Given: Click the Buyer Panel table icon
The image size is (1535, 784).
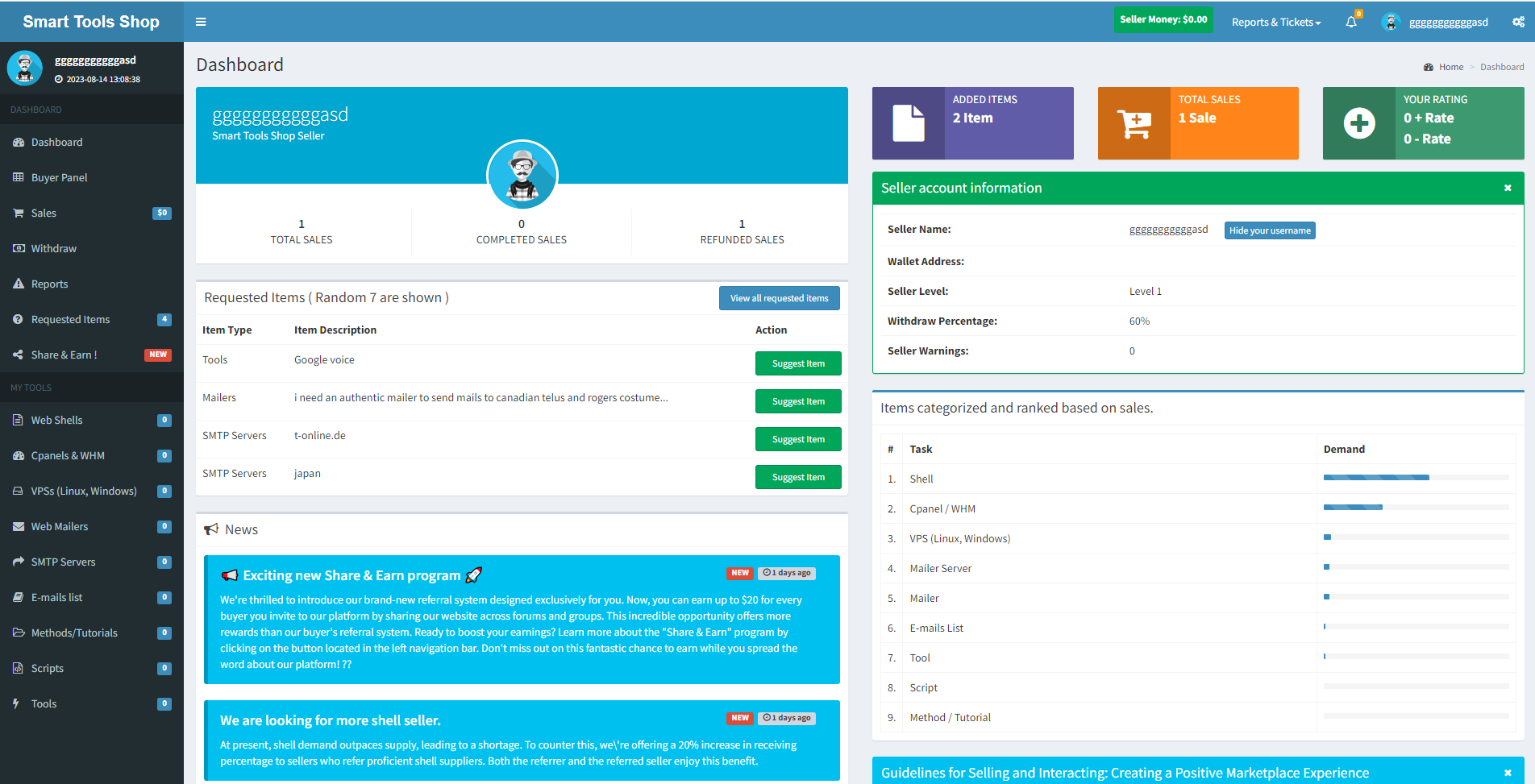Looking at the screenshot, I should pyautogui.click(x=19, y=177).
